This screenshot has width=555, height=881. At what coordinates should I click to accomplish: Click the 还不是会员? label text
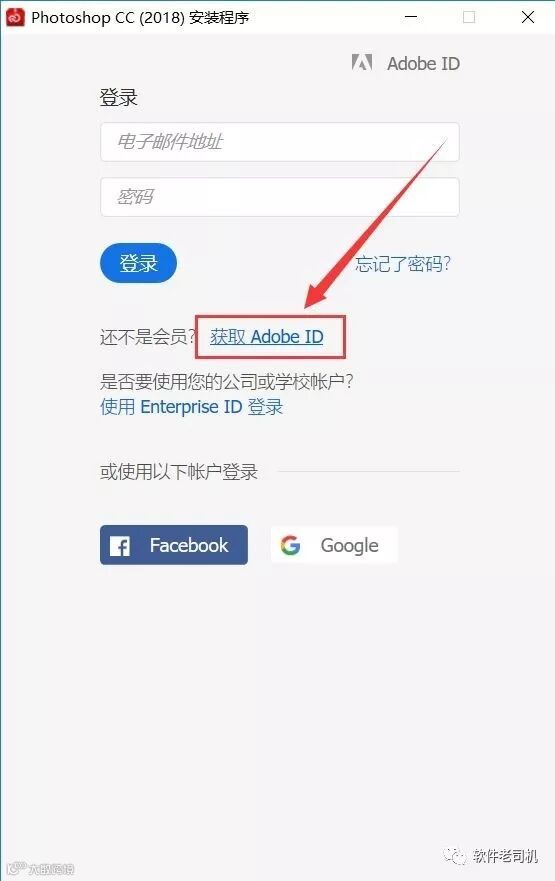coord(148,337)
